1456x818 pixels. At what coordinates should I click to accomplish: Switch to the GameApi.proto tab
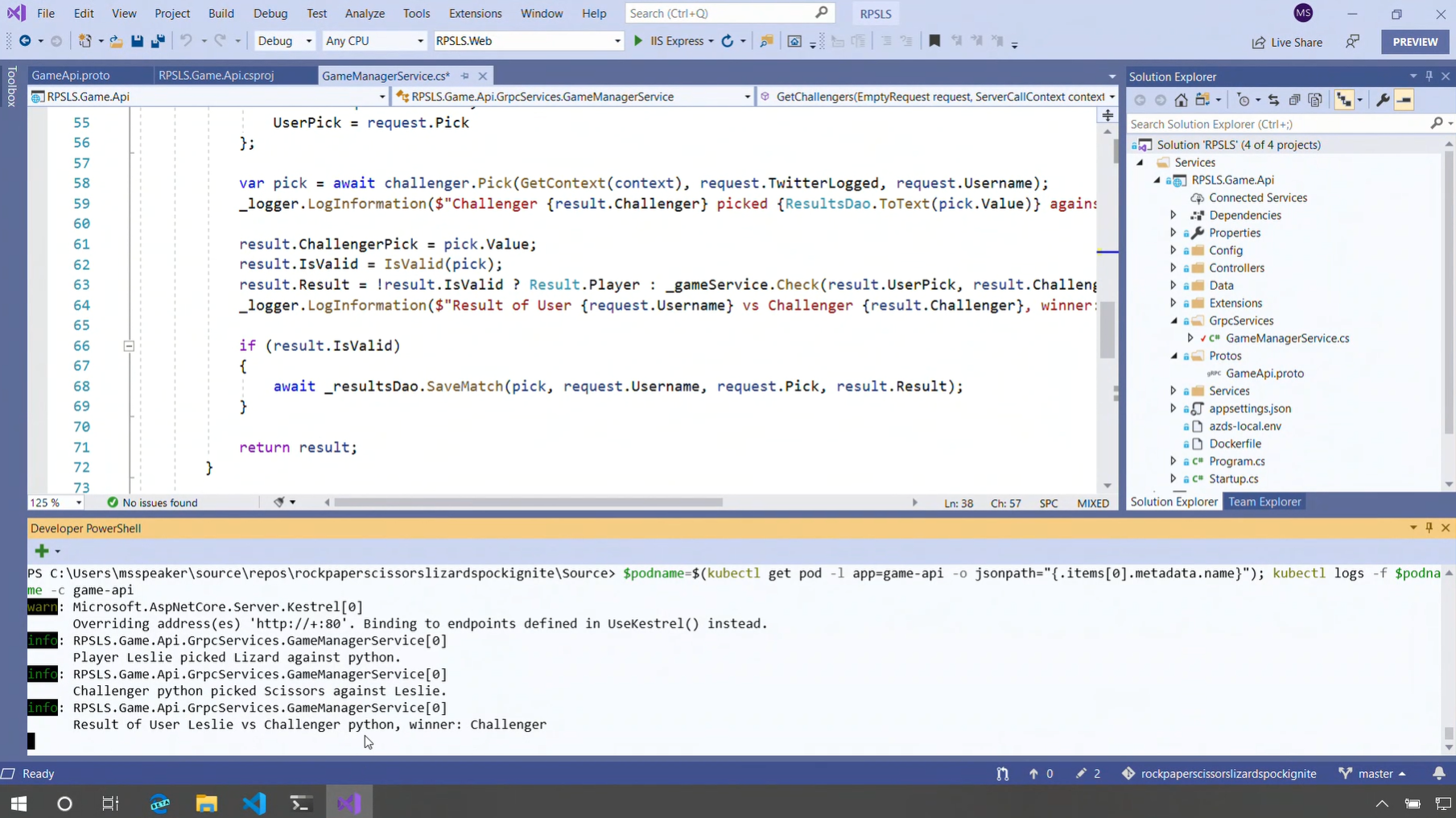71,76
